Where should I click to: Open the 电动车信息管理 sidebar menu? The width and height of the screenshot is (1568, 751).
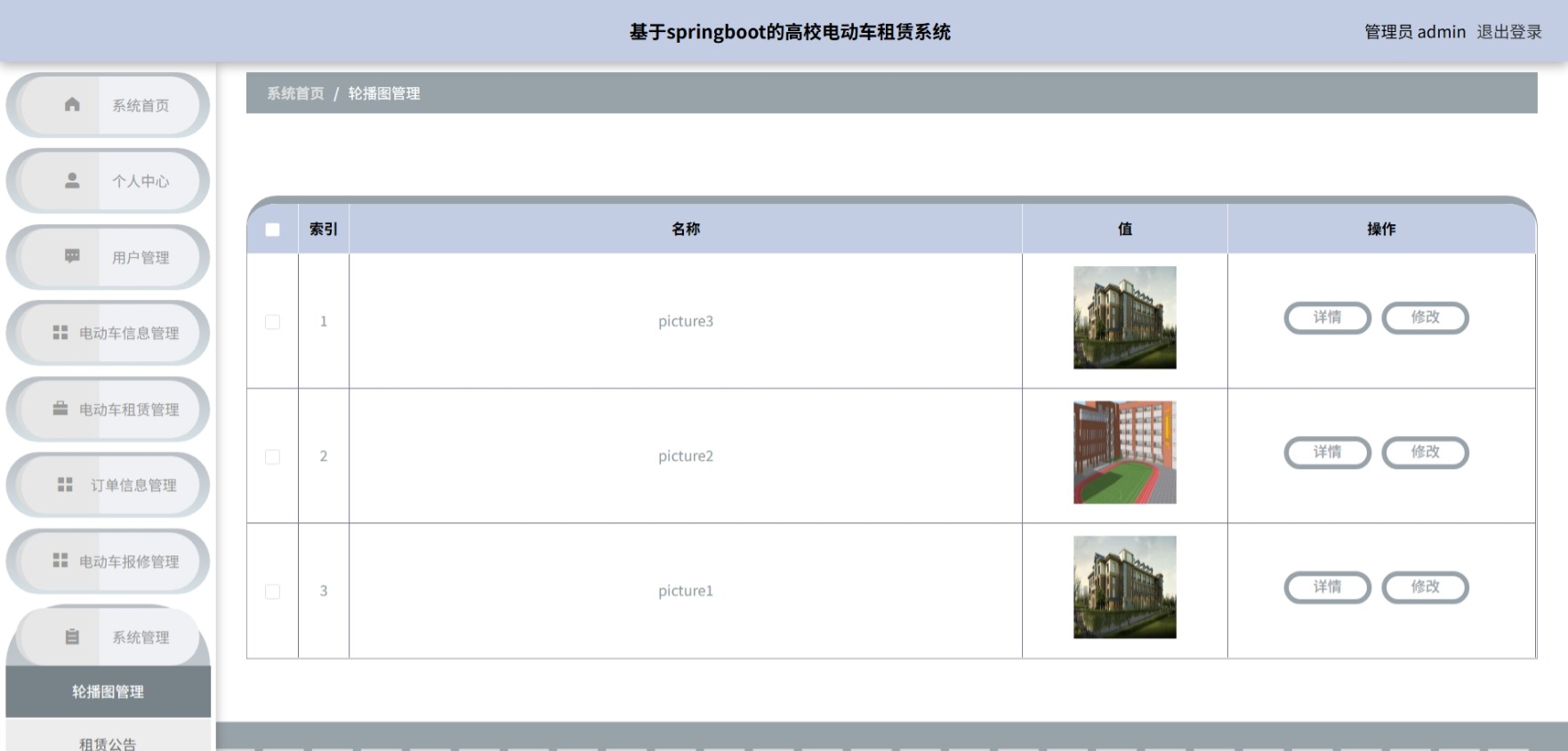[x=108, y=333]
